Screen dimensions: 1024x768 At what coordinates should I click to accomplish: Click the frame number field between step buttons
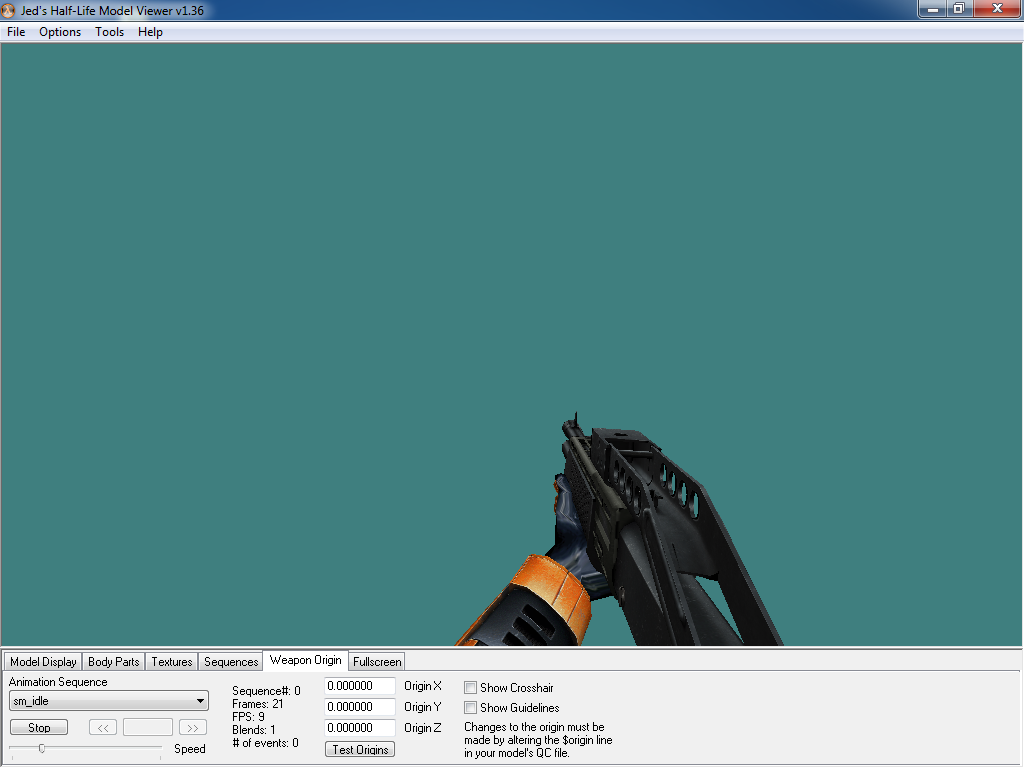click(148, 728)
